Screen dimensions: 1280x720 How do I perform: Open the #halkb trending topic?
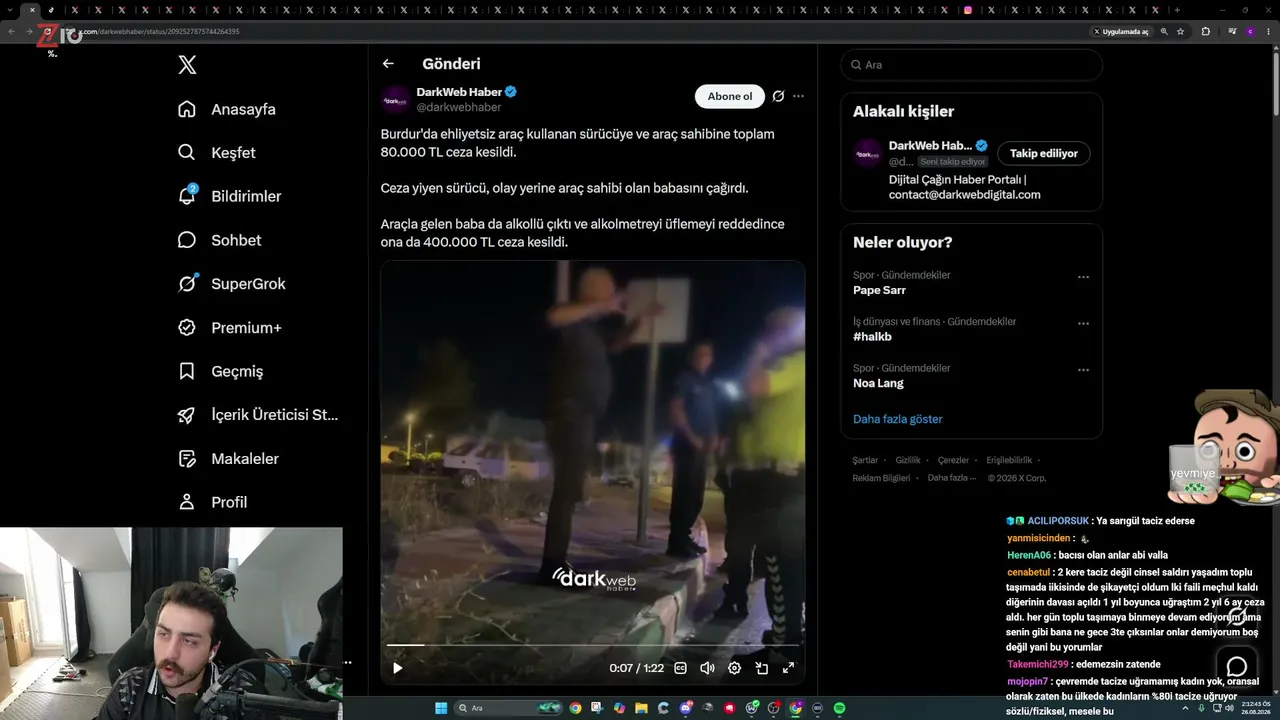coord(872,337)
